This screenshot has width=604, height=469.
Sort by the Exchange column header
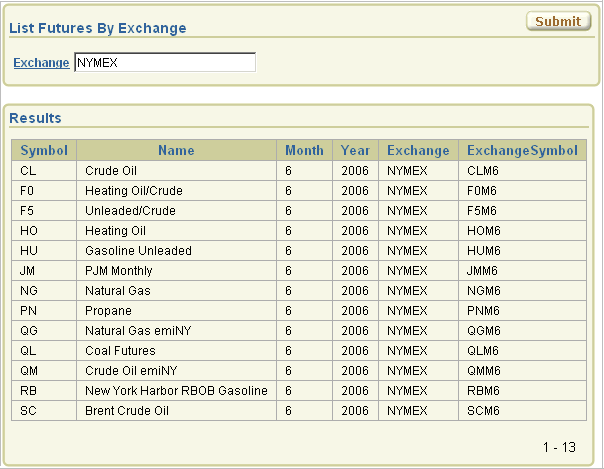[x=418, y=150]
